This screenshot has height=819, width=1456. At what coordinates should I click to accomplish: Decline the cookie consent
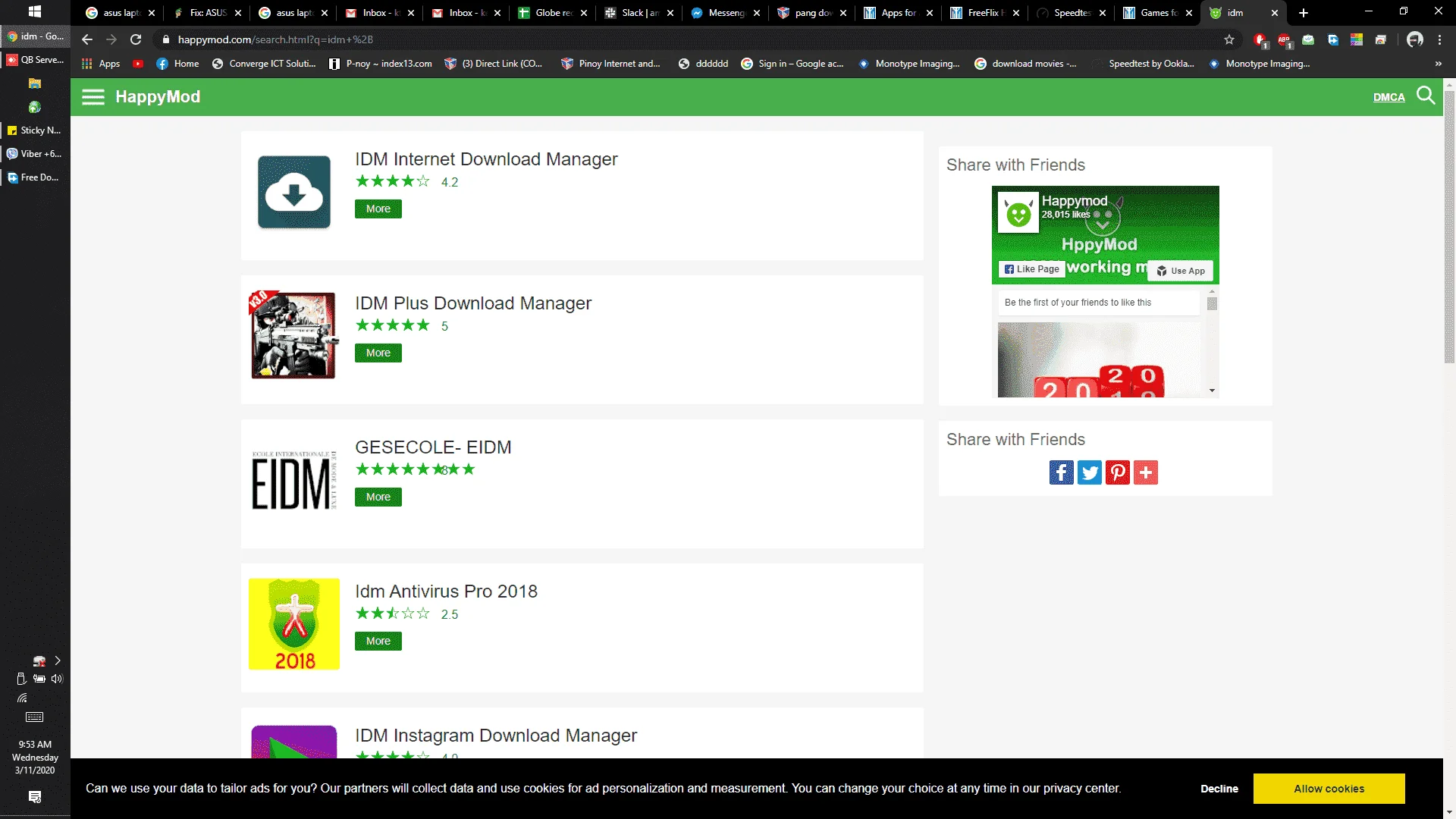click(x=1219, y=789)
